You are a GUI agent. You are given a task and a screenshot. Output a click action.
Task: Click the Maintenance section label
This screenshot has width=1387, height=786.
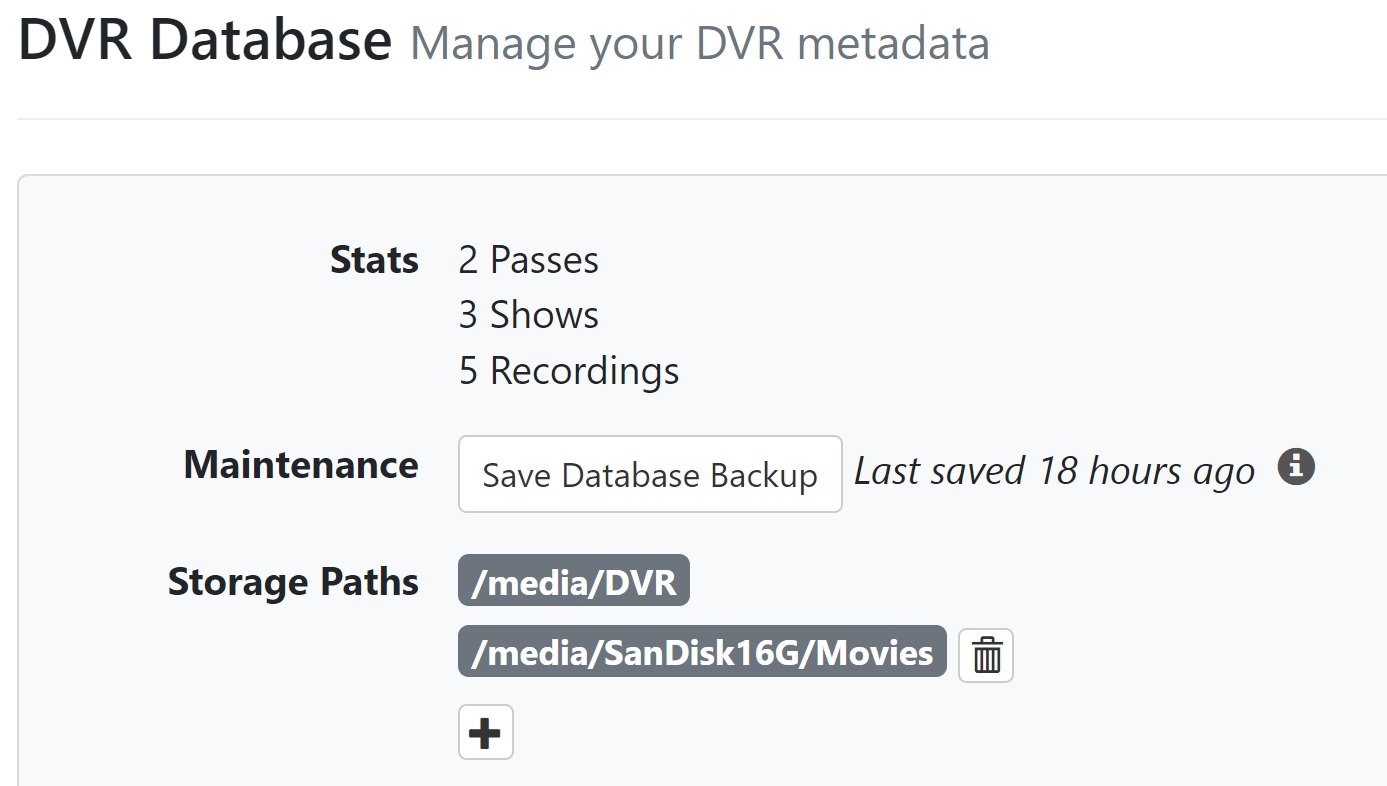tap(301, 465)
